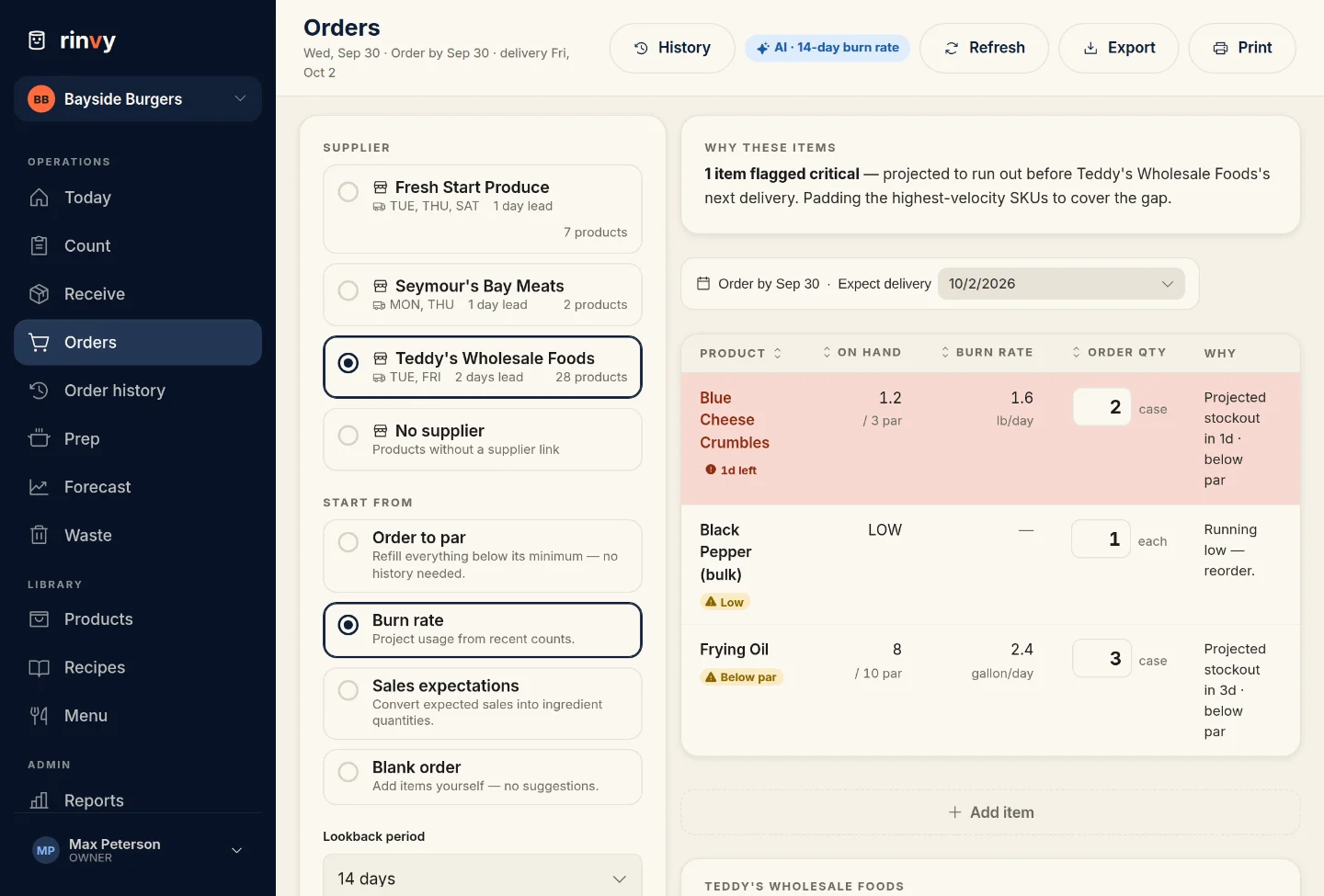1324x896 pixels.
Task: Click the store icon beside No supplier
Action: pyautogui.click(x=380, y=431)
